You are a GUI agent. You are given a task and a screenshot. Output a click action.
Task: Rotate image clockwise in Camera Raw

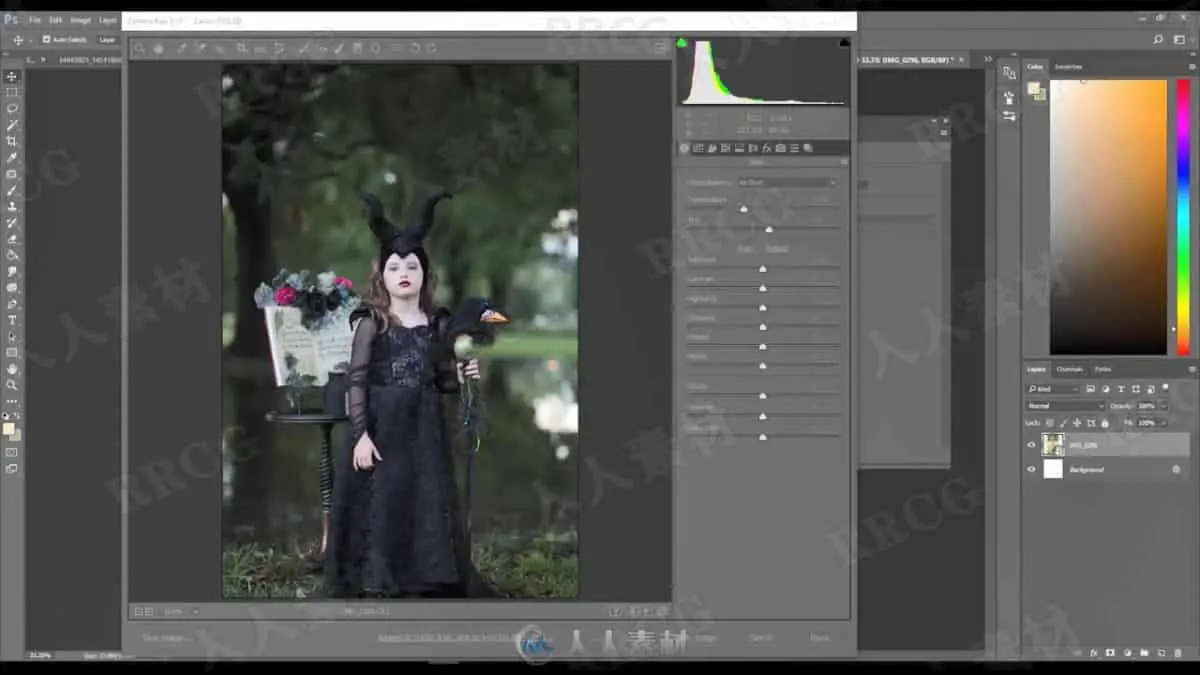(431, 48)
